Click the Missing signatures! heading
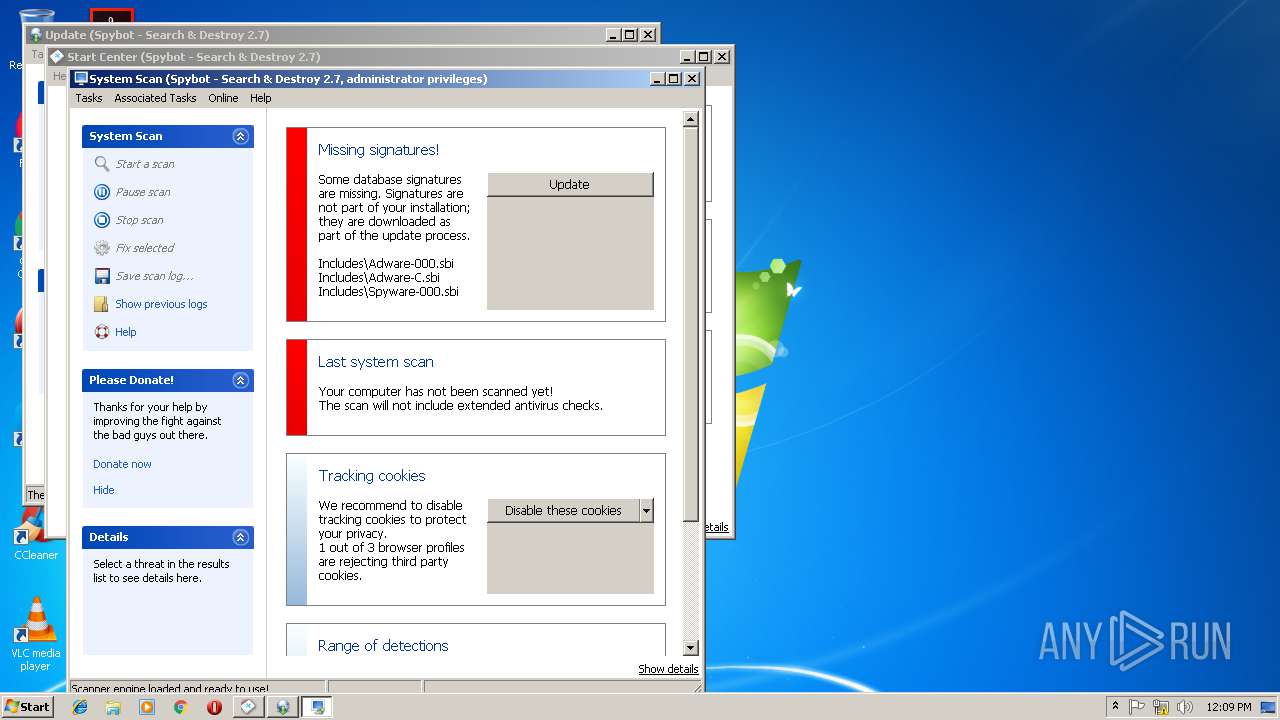This screenshot has width=1280, height=720. (378, 150)
